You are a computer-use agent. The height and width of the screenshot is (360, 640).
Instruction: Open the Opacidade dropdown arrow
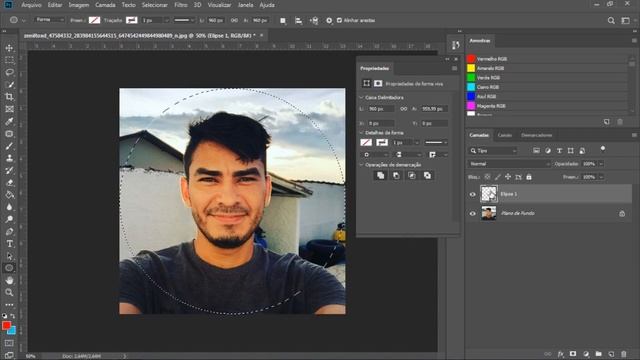pyautogui.click(x=601, y=164)
